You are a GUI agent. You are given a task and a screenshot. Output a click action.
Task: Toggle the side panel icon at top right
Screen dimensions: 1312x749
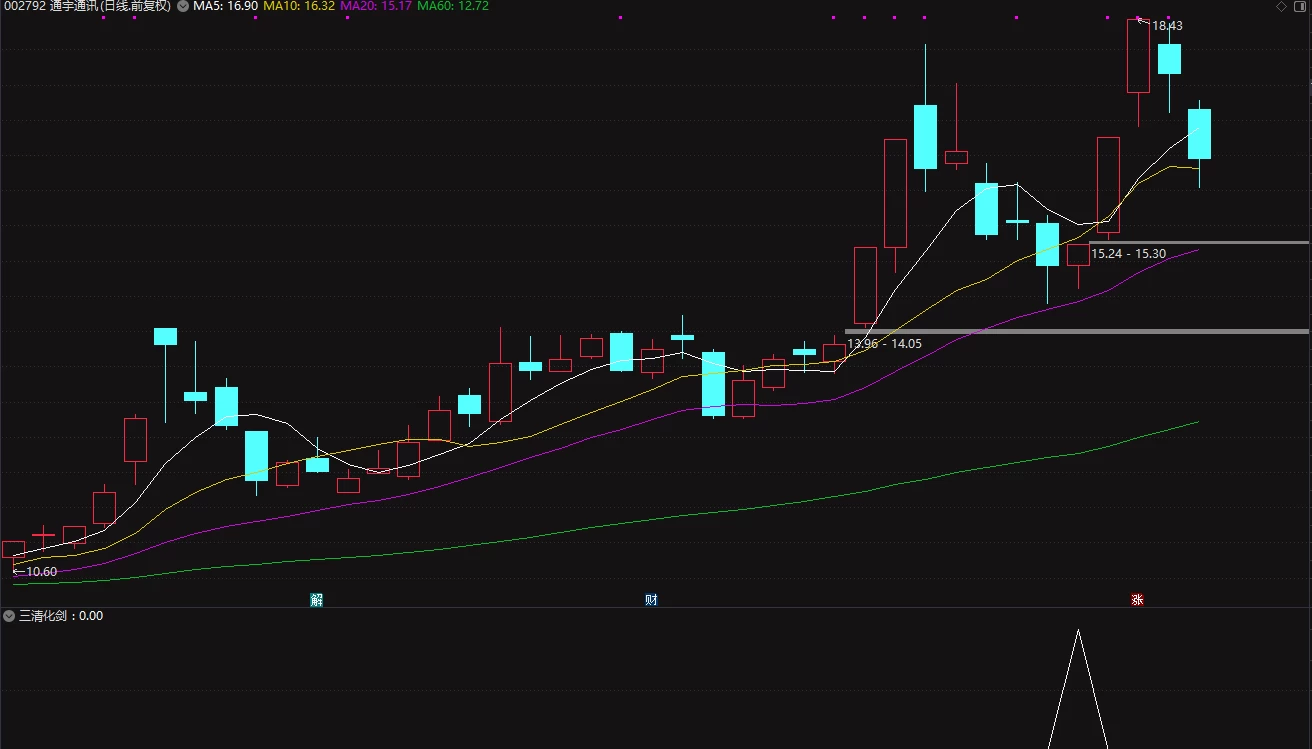coord(1300,6)
